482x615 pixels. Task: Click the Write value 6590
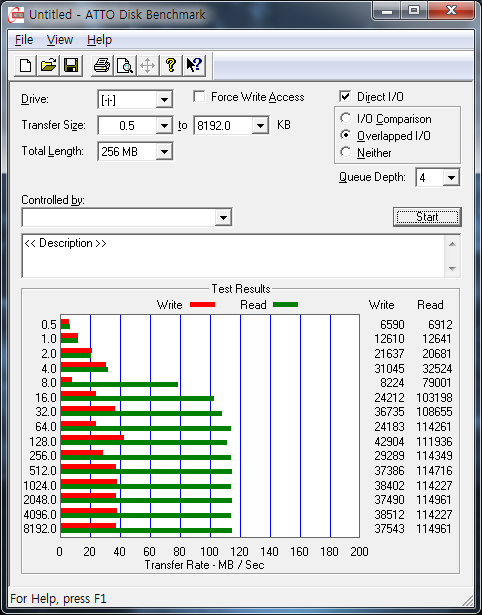coord(392,325)
